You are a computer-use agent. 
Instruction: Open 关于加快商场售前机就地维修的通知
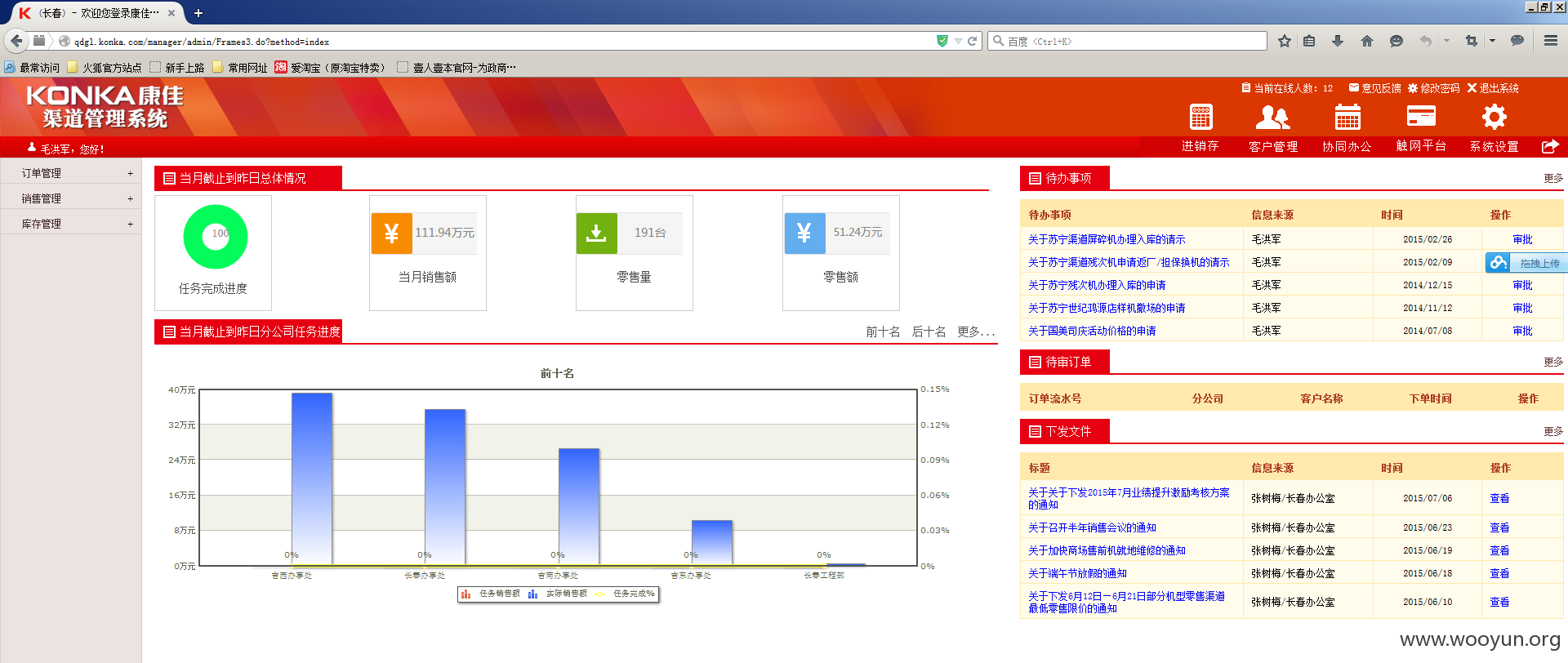pos(1107,550)
